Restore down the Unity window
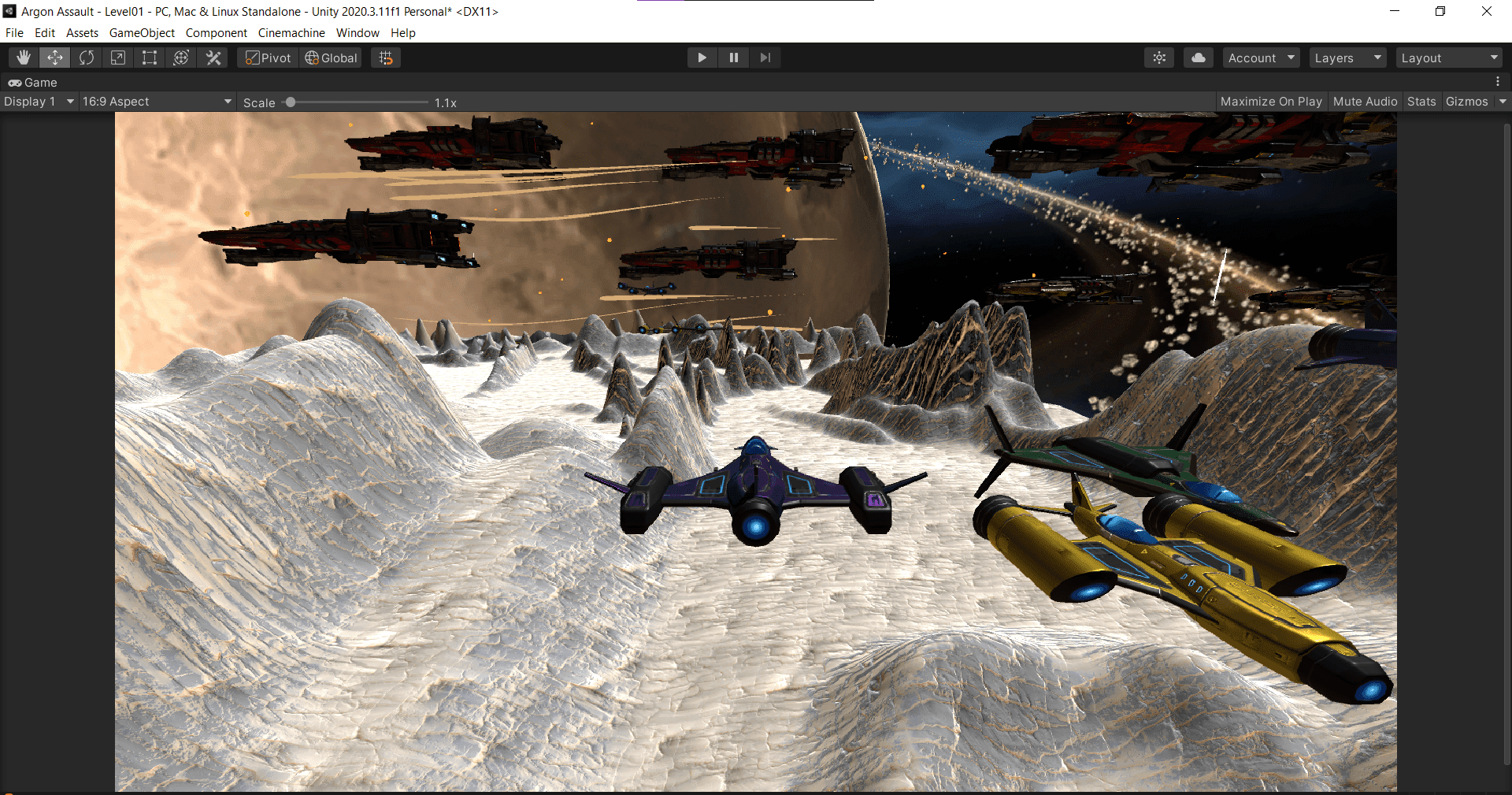Viewport: 1512px width, 795px height. [x=1440, y=11]
